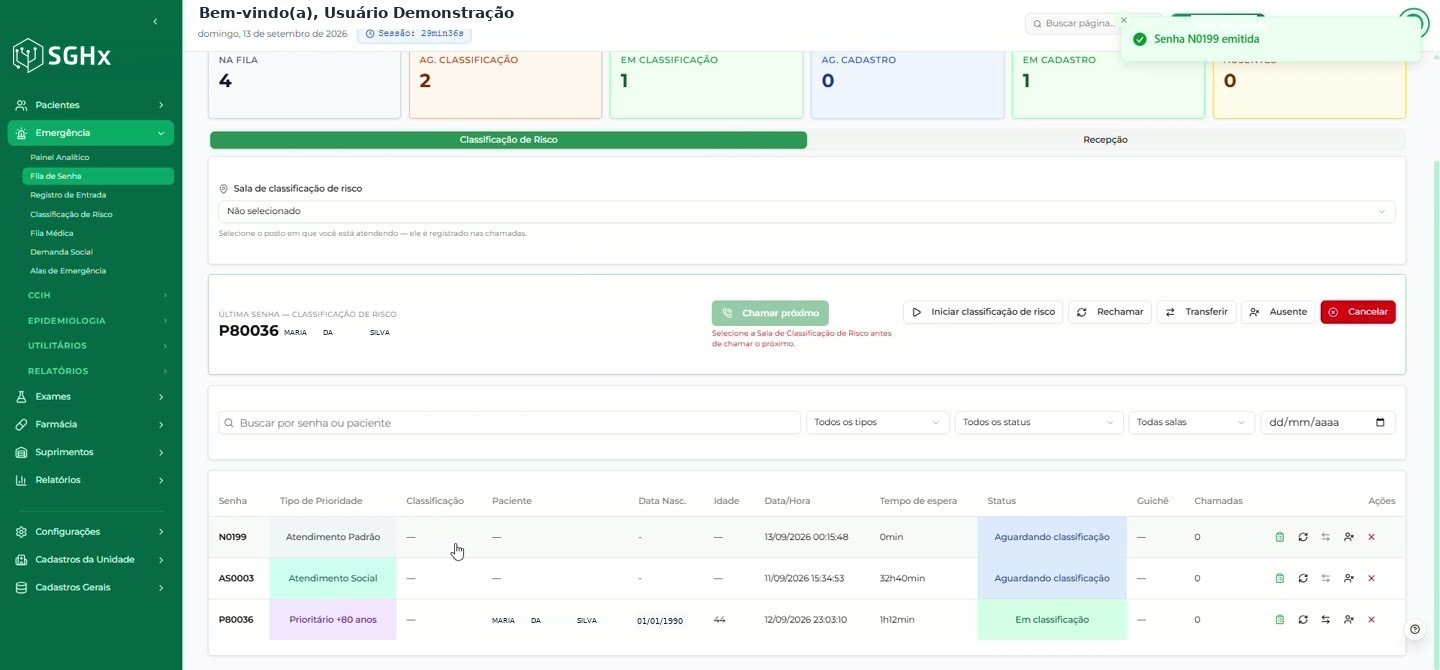Expand the CCIH submenu
This screenshot has height=670, width=1440.
click(x=97, y=295)
